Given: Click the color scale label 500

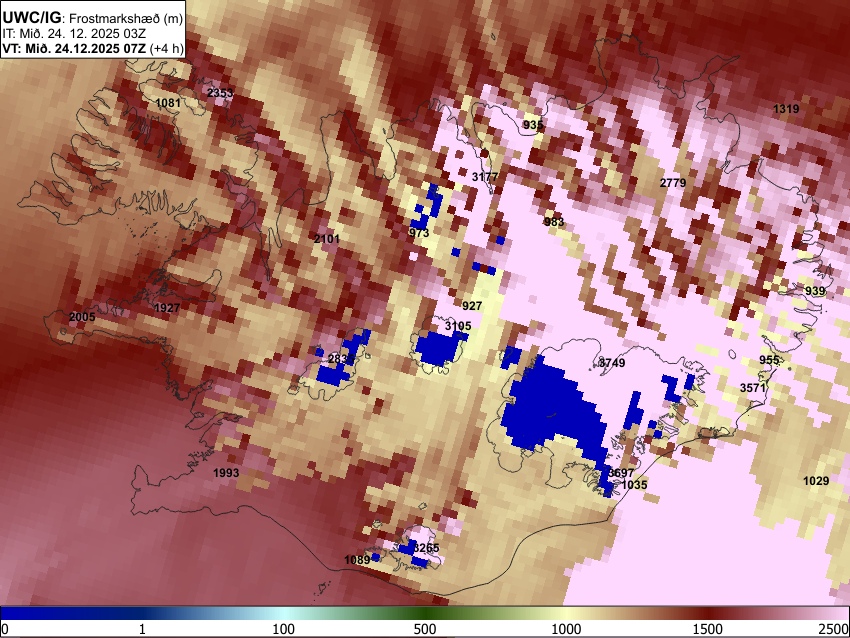Looking at the screenshot, I should tap(425, 629).
